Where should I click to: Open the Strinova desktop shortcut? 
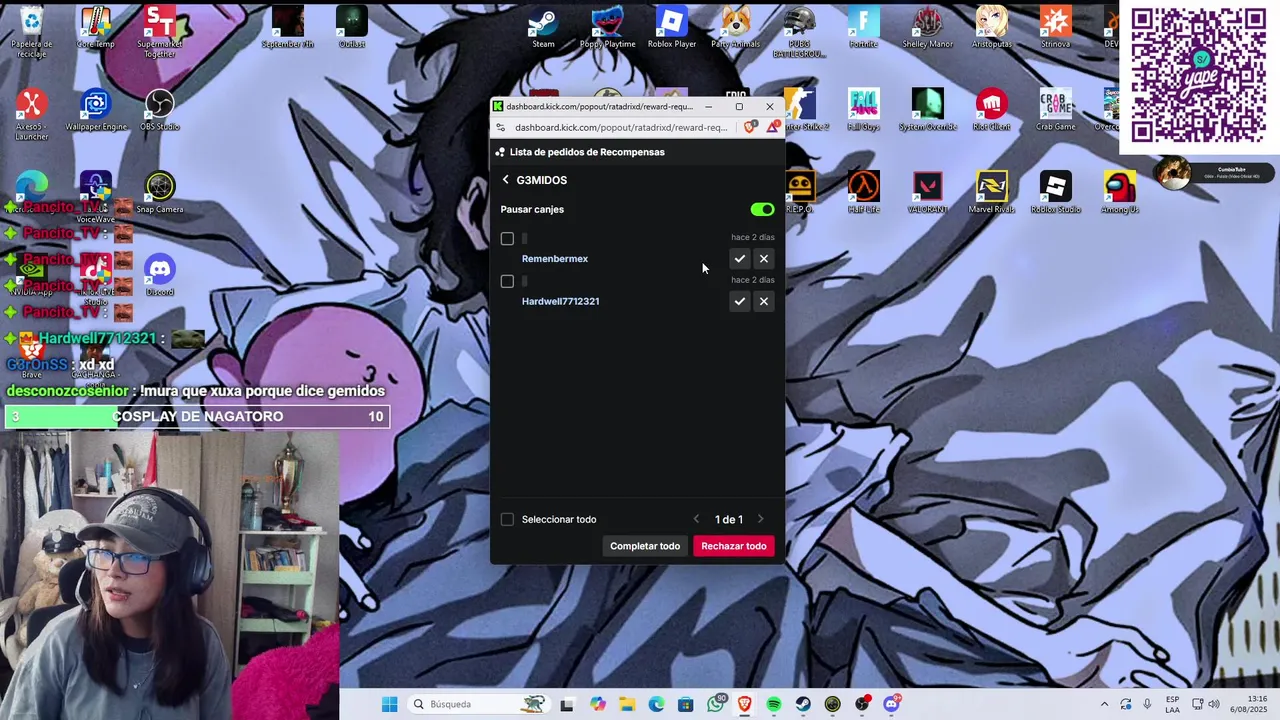point(1055,27)
